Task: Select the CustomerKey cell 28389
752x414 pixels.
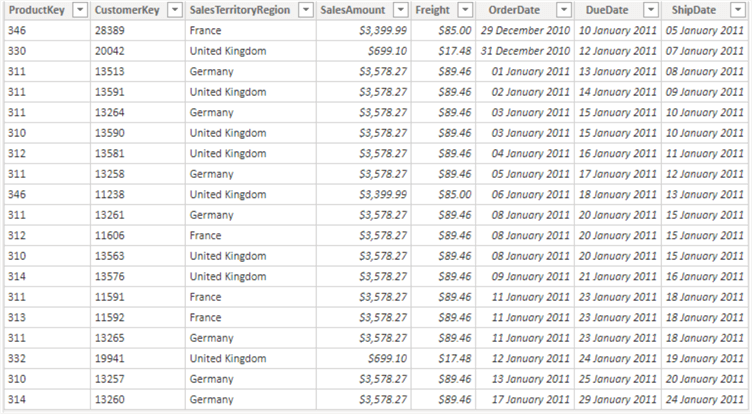Action: coord(109,31)
